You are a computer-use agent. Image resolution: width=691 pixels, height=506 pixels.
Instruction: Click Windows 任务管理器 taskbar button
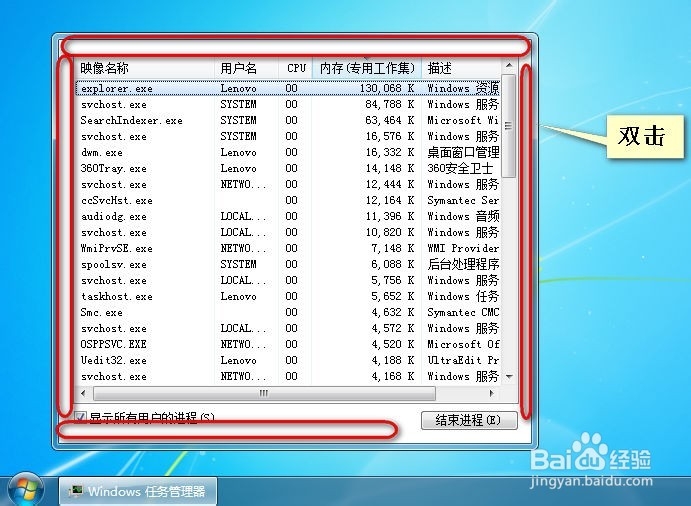point(138,491)
